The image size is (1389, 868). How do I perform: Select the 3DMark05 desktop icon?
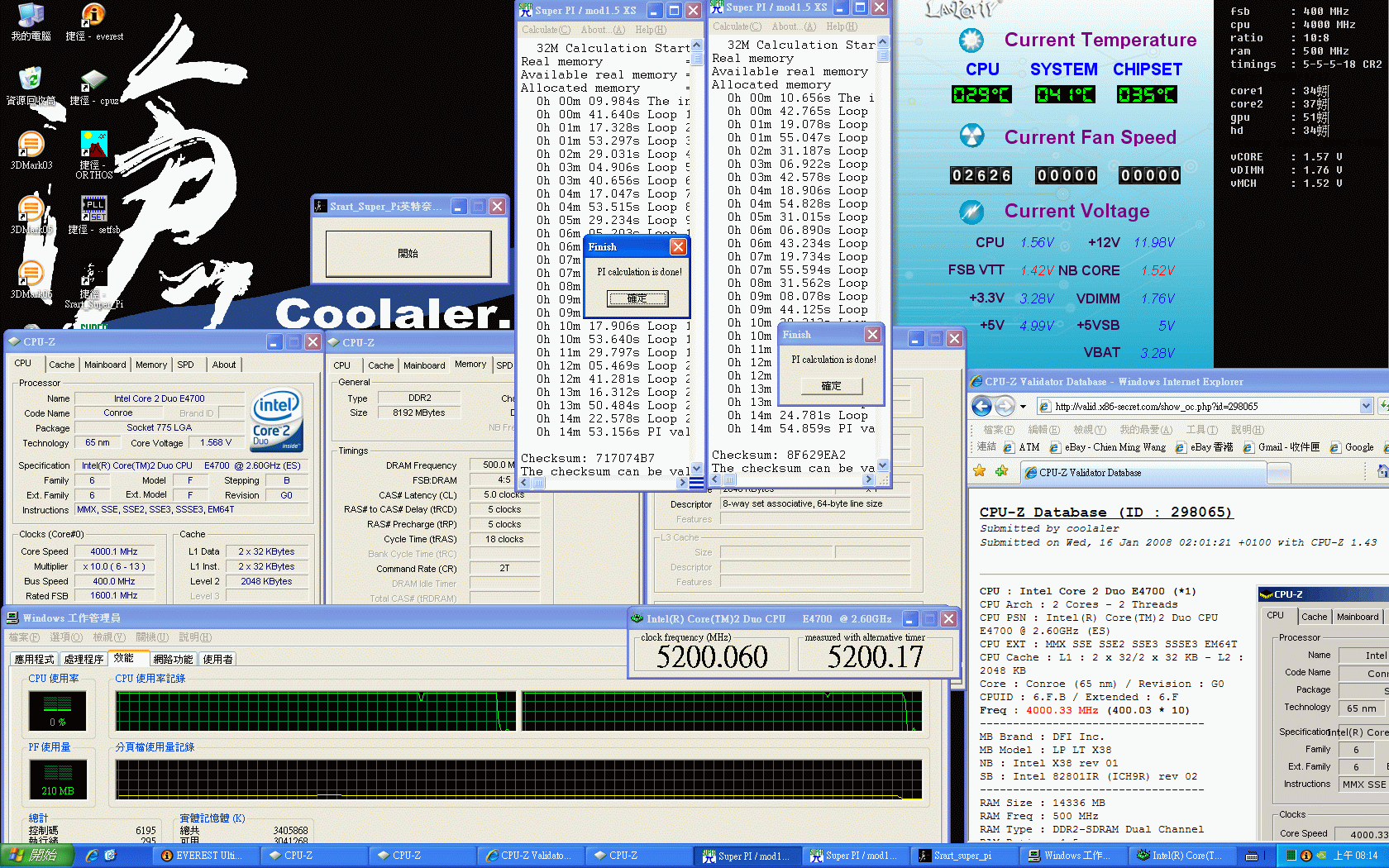point(31,215)
